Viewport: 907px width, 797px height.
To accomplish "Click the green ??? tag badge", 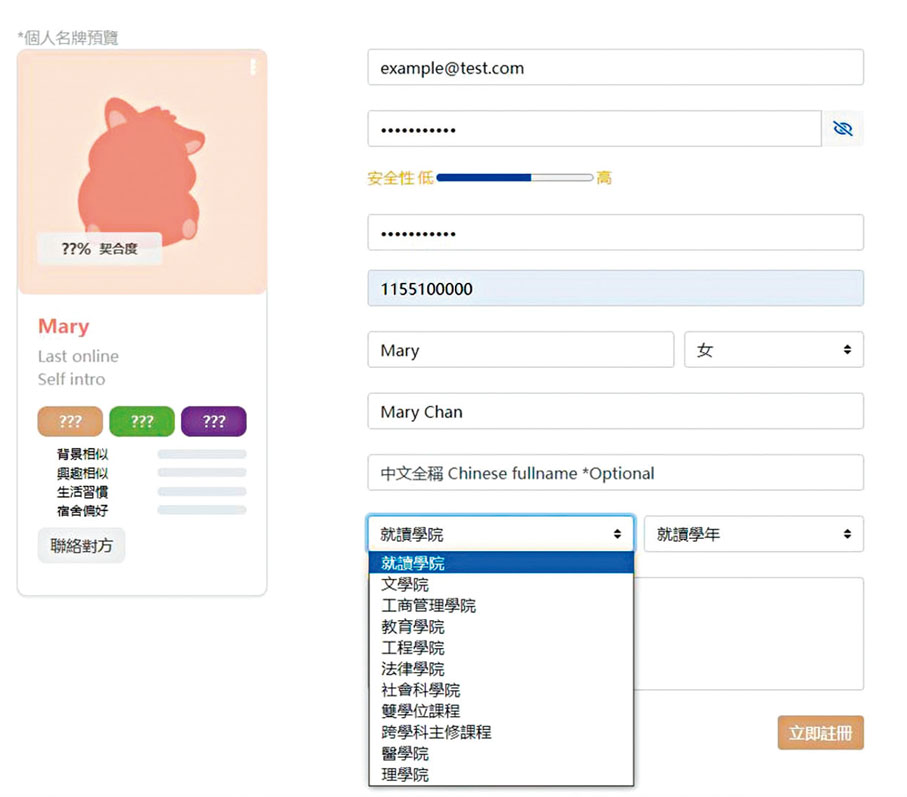I will tap(141, 421).
